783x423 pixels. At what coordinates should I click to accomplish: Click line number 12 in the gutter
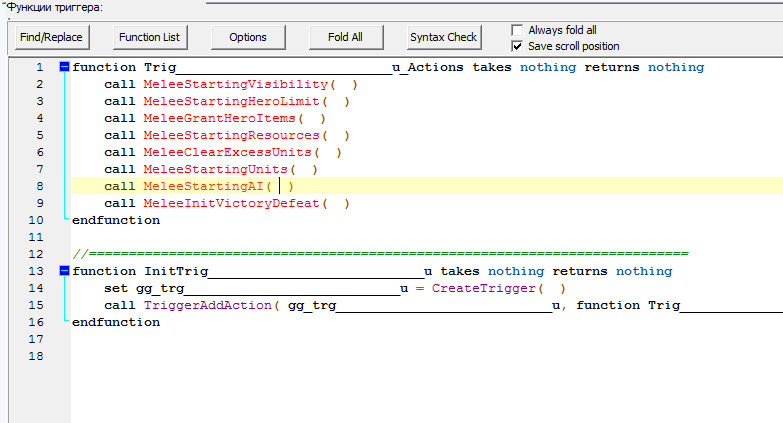point(36,254)
